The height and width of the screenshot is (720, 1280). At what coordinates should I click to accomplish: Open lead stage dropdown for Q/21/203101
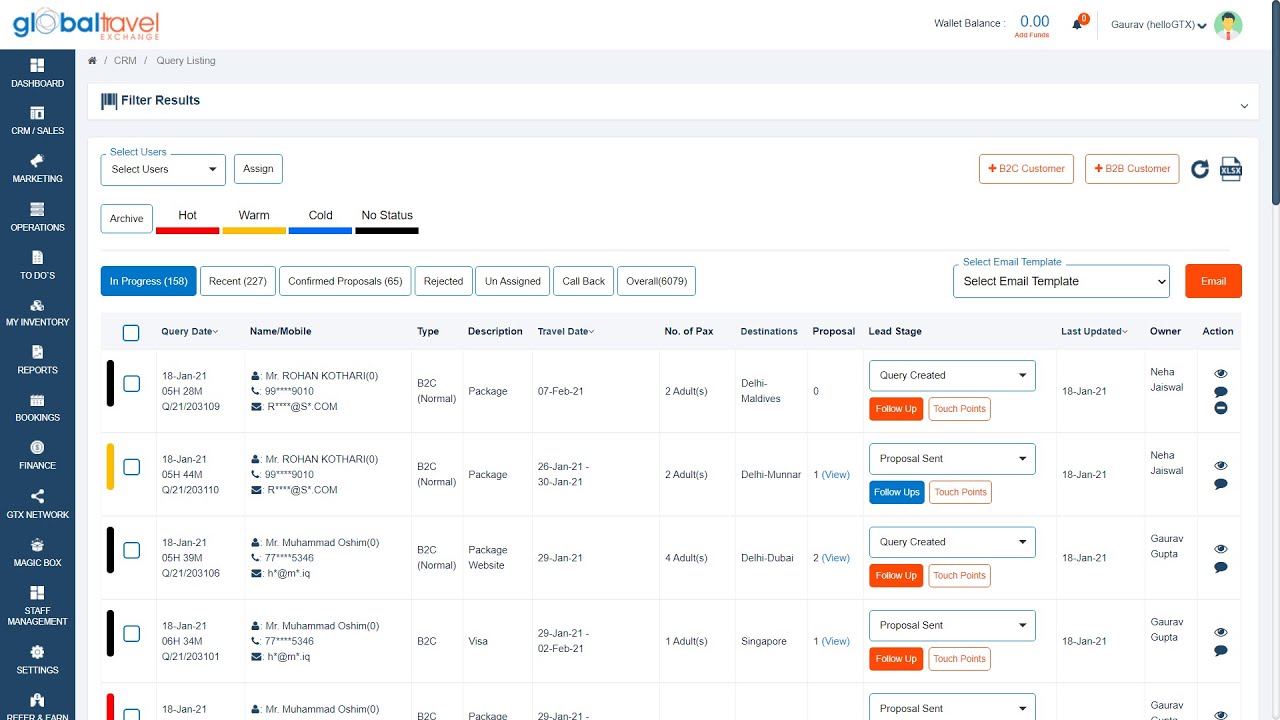tap(952, 625)
